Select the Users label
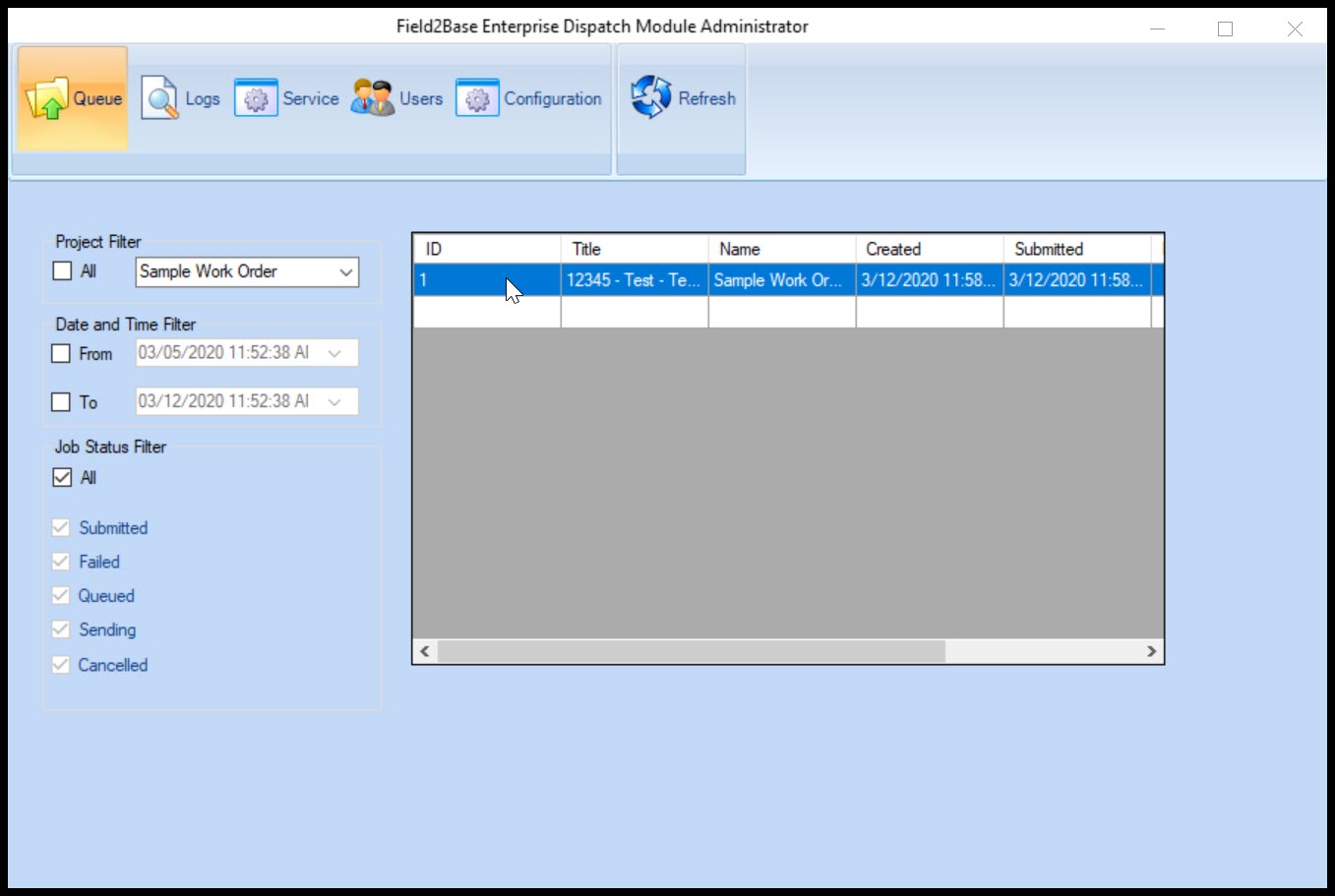Screen dimensions: 1335x896 tap(421, 98)
